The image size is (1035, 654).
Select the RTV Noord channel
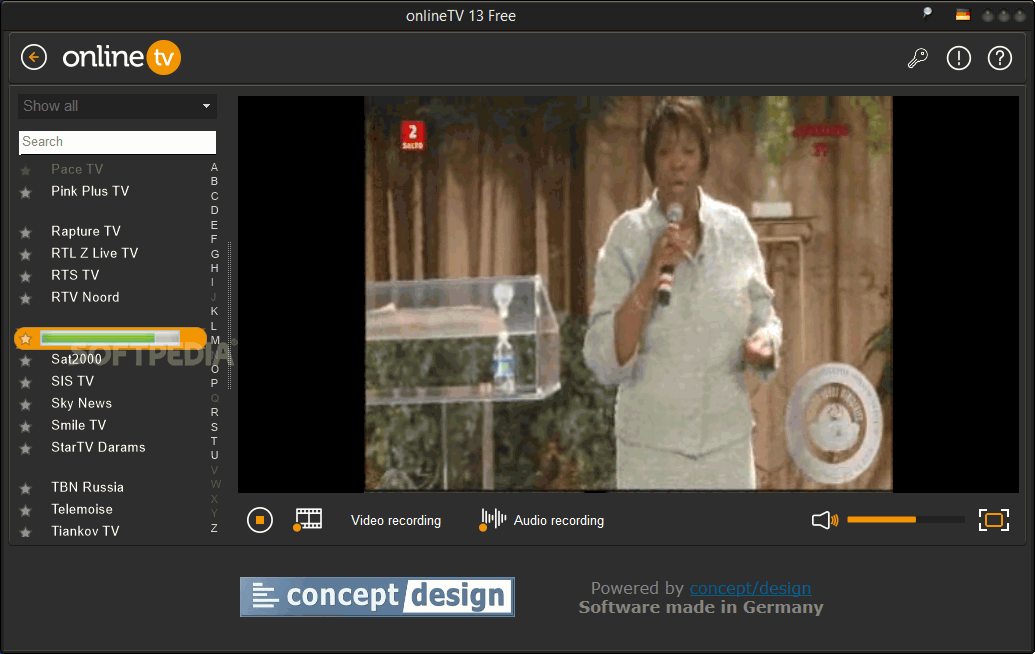coord(85,297)
